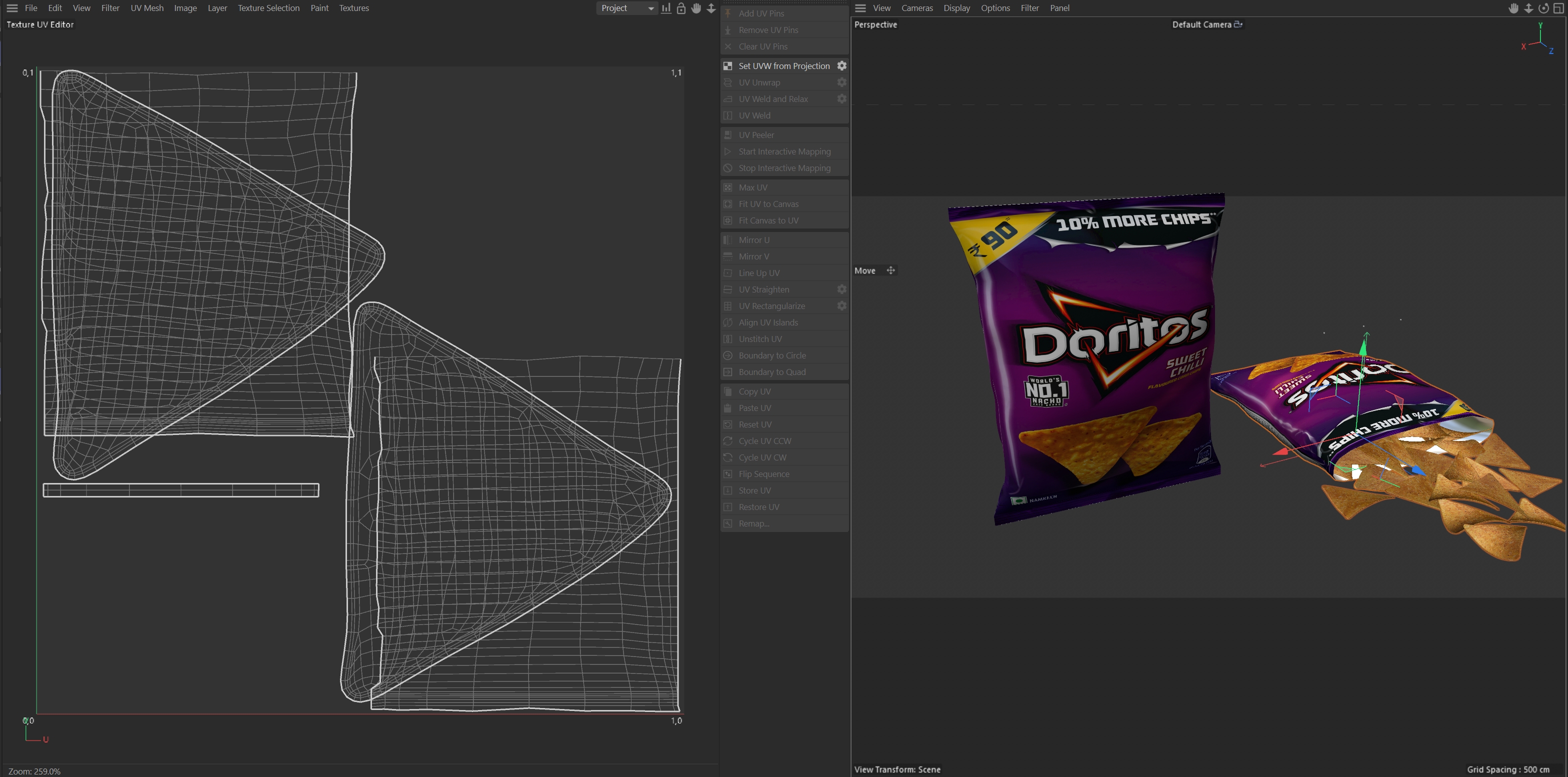Click the zoom arrows icon in UV editor

[711, 8]
